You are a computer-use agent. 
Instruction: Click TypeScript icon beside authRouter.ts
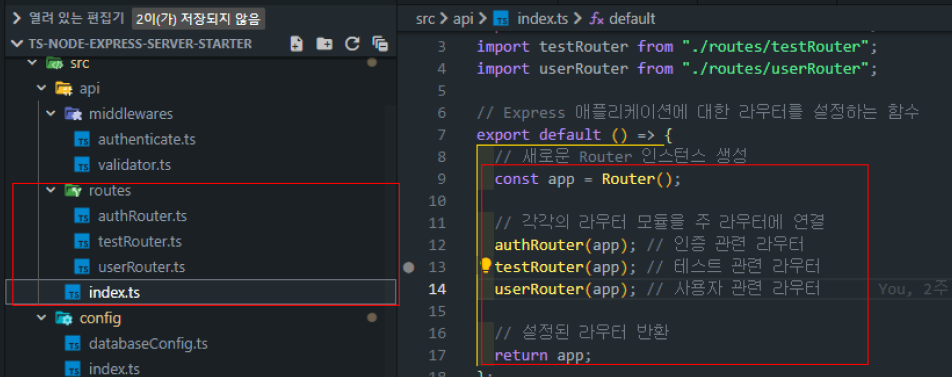point(82,216)
